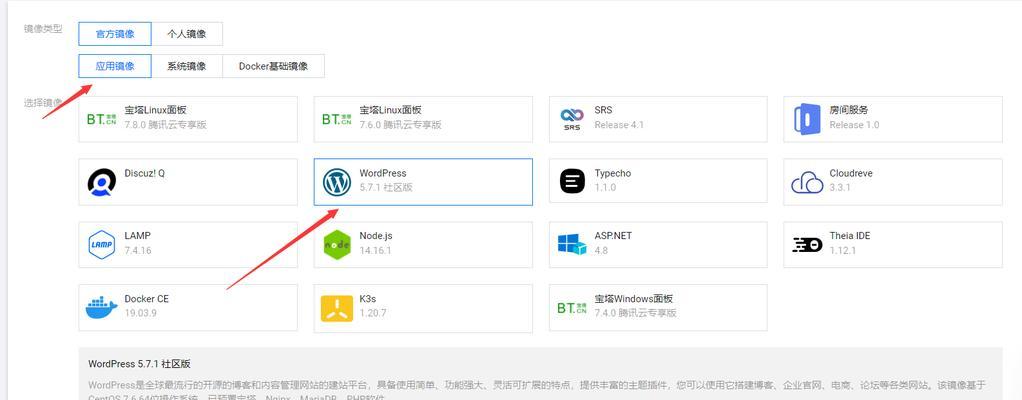
Task: Click the WordPress 5.7.1 社区版 description heading
Action: click(139, 364)
